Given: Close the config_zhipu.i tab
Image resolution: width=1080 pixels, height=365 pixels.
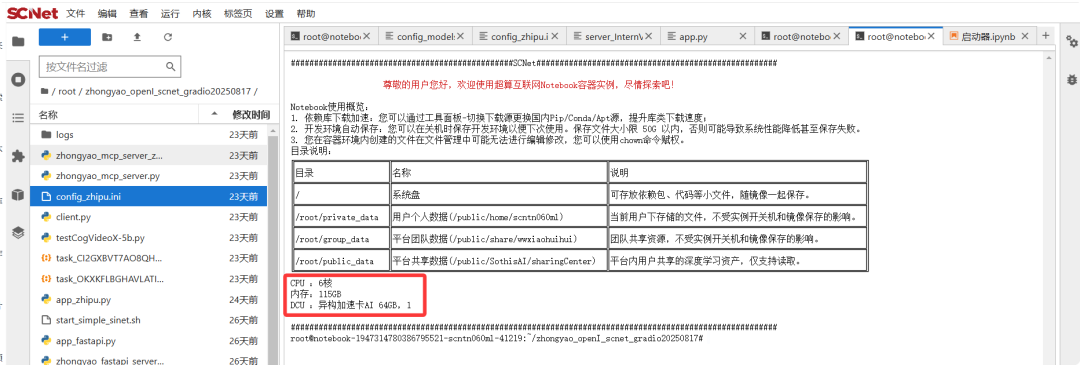Looking at the screenshot, I should coord(554,36).
